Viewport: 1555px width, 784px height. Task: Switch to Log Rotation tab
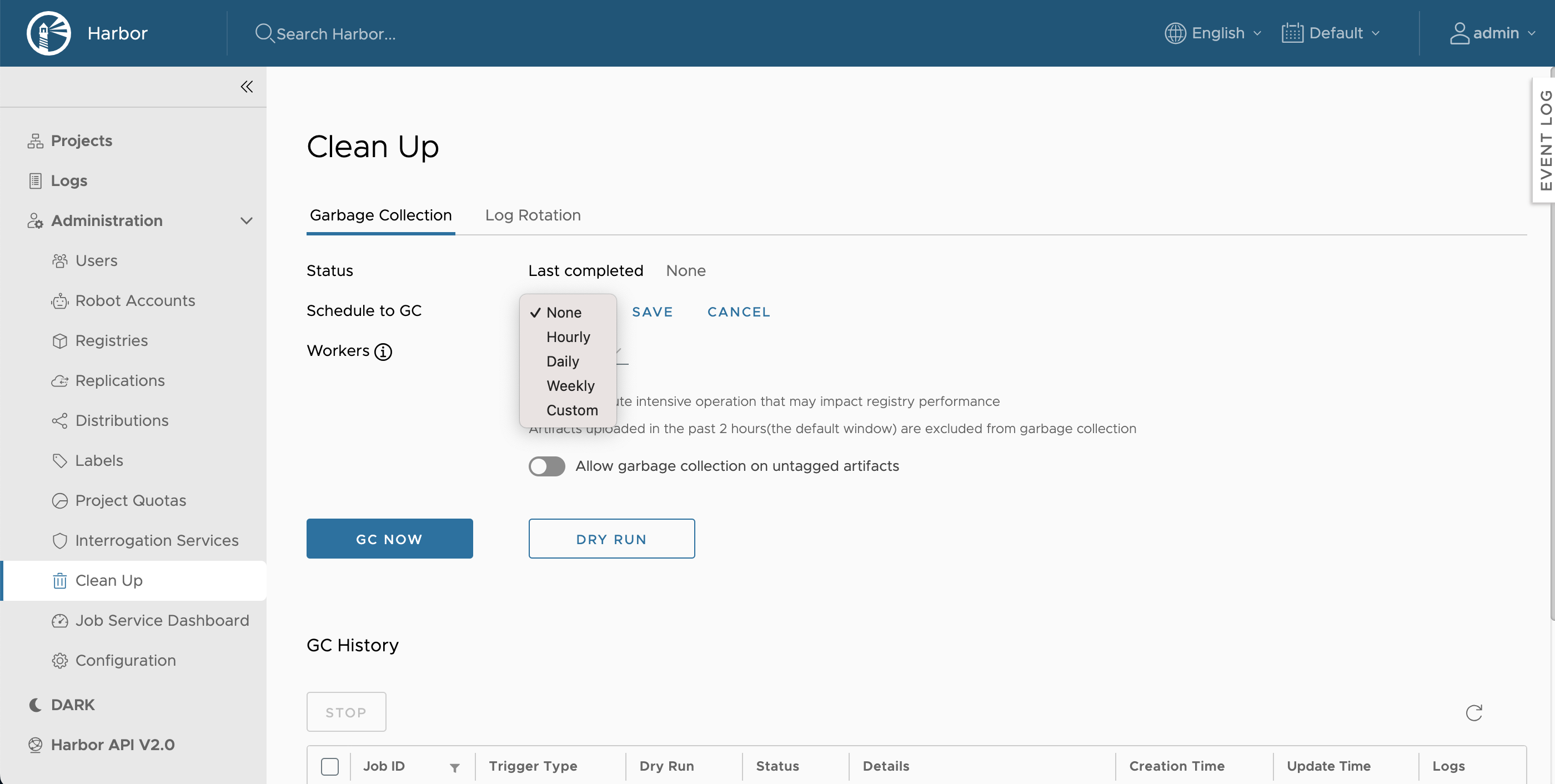coord(533,214)
